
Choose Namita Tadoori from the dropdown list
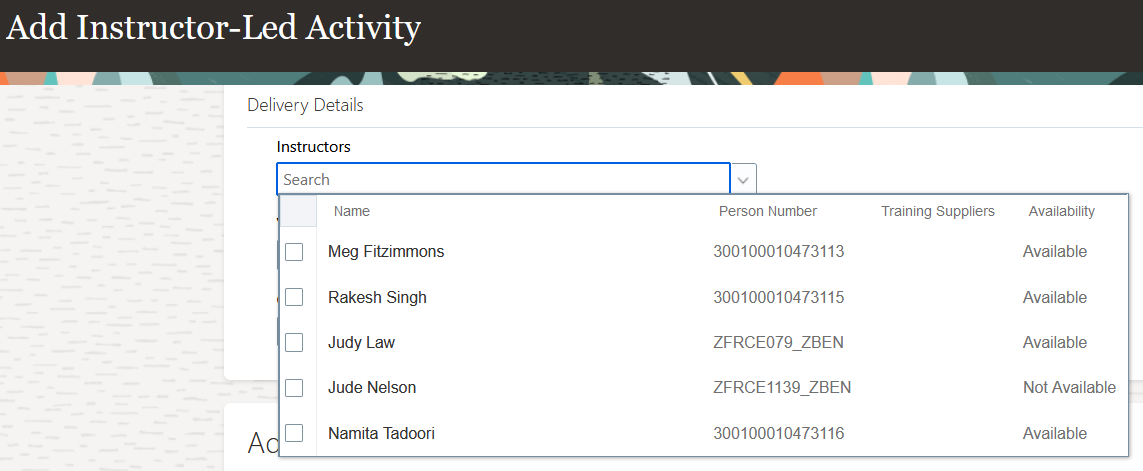[x=381, y=433]
